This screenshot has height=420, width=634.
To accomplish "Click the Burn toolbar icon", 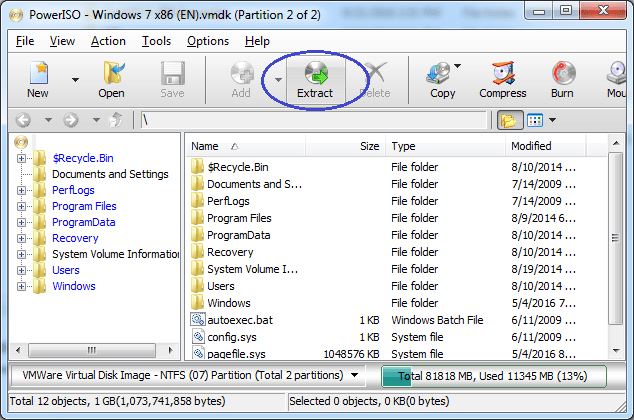I will [563, 73].
